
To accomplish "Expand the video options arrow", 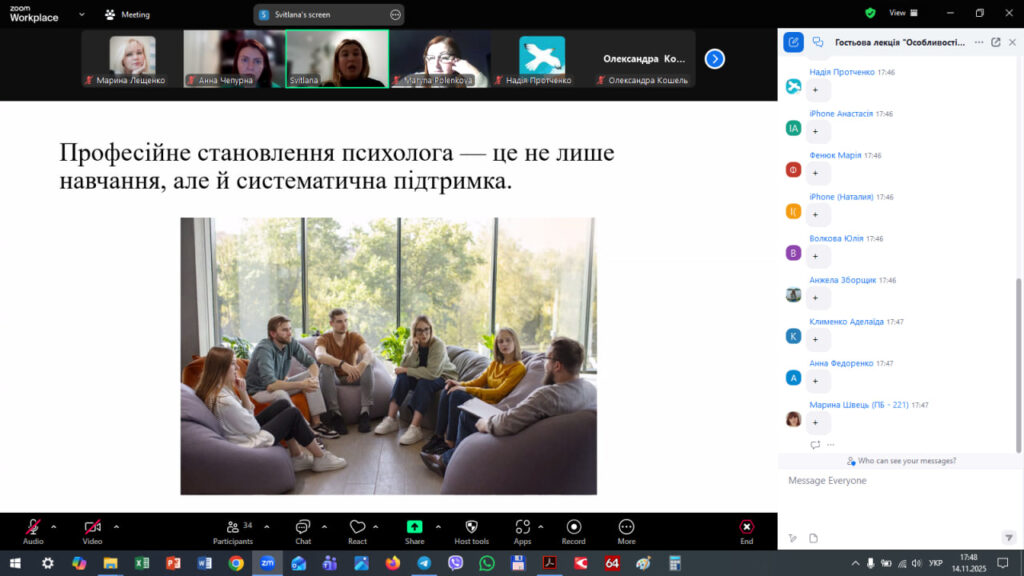I will click(x=116, y=526).
